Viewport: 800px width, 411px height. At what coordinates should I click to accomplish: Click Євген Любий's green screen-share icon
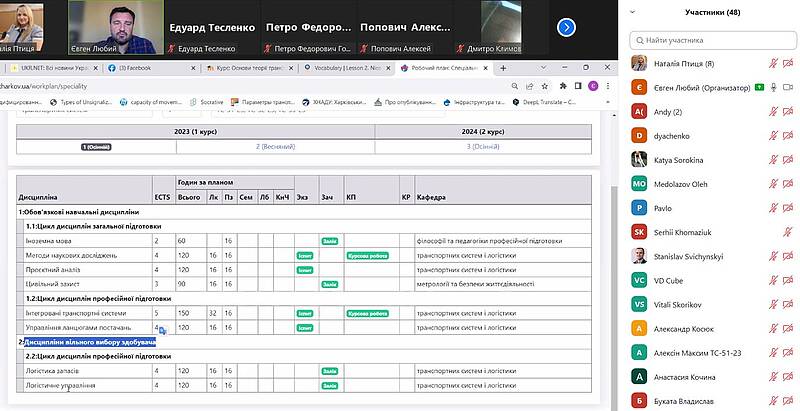click(759, 88)
